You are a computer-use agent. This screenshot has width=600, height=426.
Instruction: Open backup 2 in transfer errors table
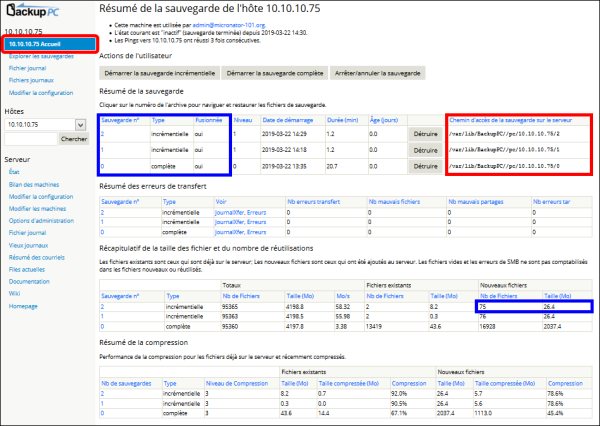click(x=103, y=212)
